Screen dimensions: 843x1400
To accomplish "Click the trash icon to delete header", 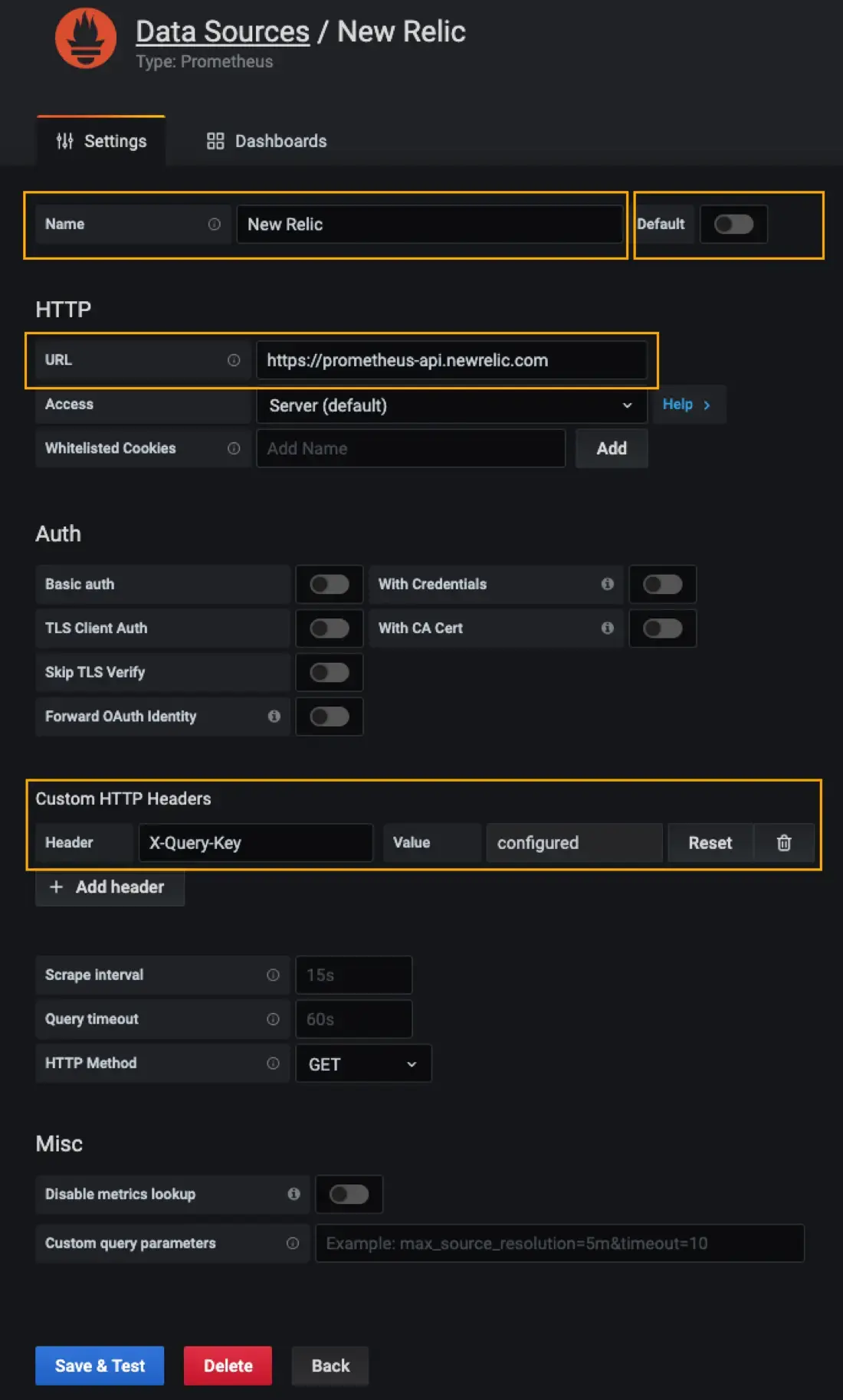I will click(783, 843).
